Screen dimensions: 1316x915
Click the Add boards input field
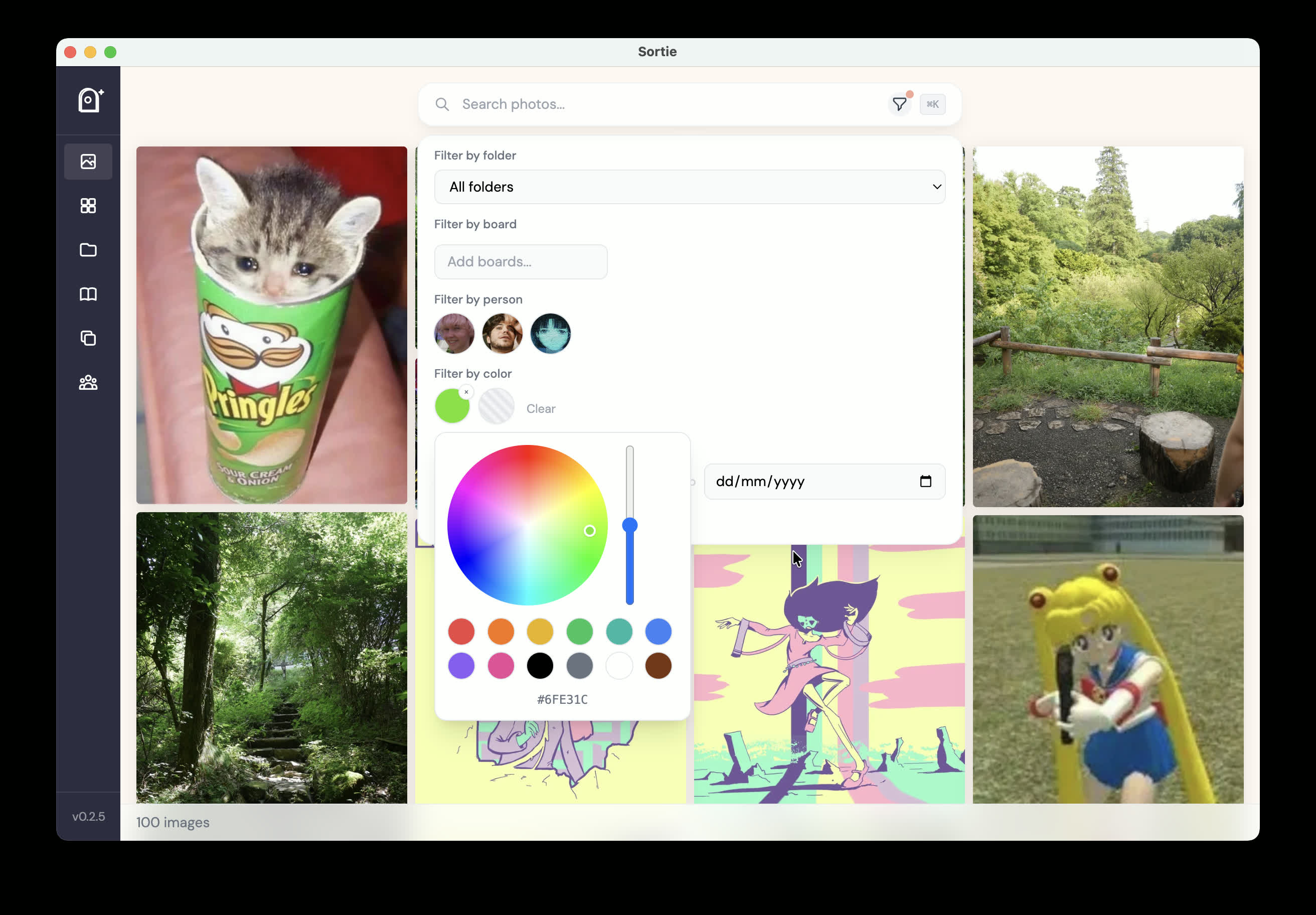[521, 262]
